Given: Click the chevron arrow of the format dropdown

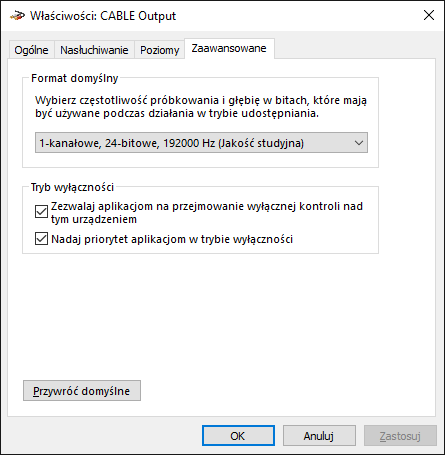Looking at the screenshot, I should tap(359, 143).
